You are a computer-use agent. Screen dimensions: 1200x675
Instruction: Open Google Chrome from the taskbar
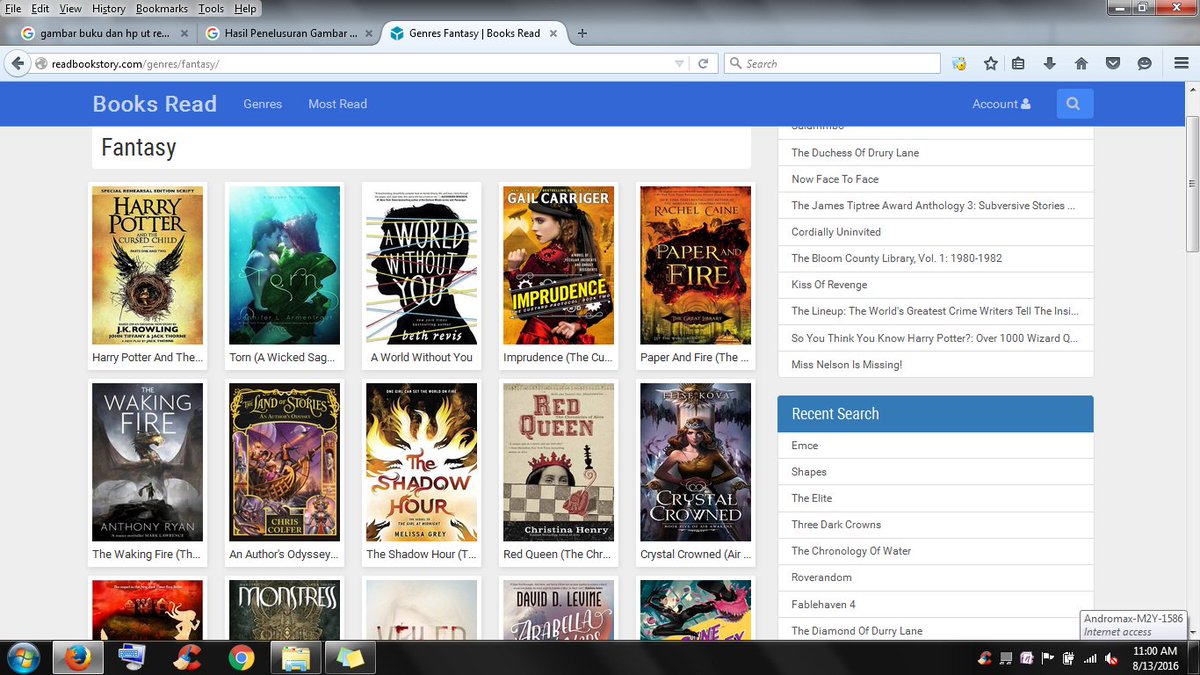click(240, 658)
